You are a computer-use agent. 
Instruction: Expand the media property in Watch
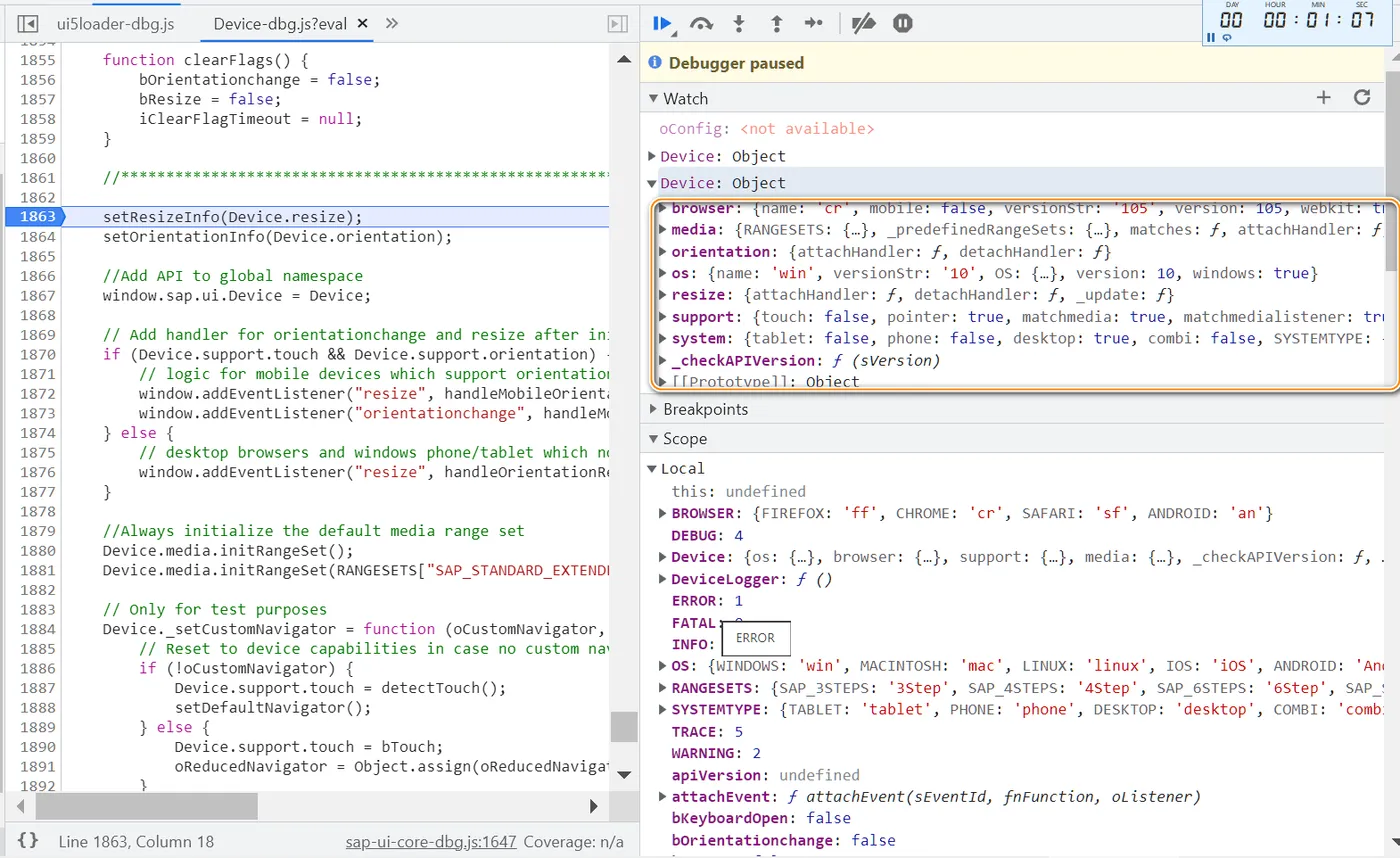(x=662, y=230)
